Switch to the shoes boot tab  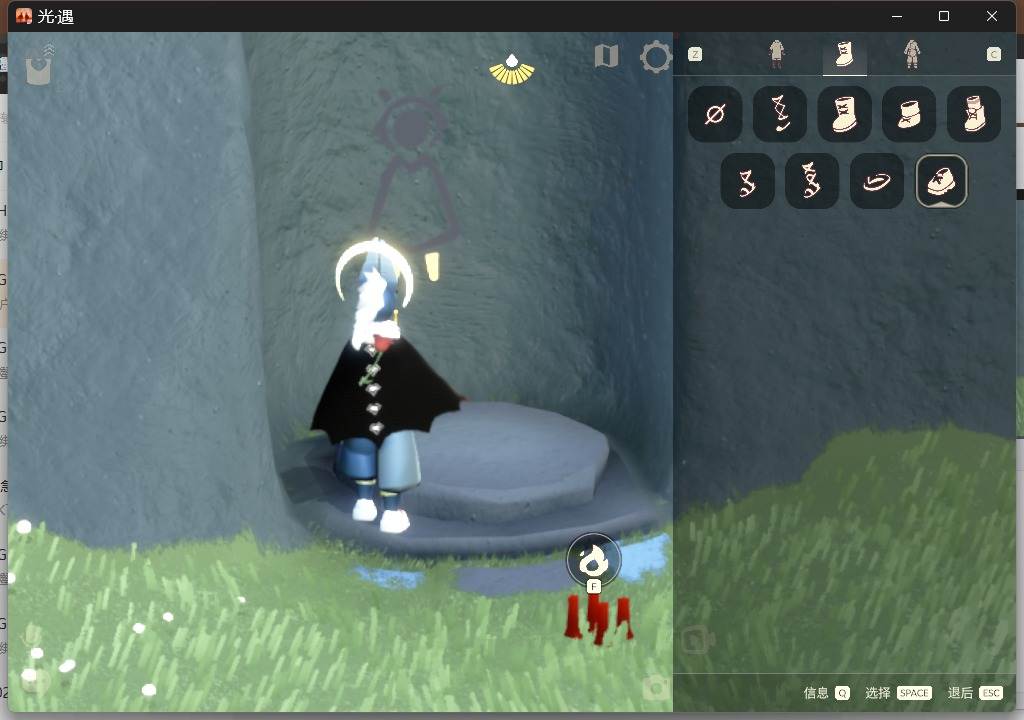(x=844, y=54)
